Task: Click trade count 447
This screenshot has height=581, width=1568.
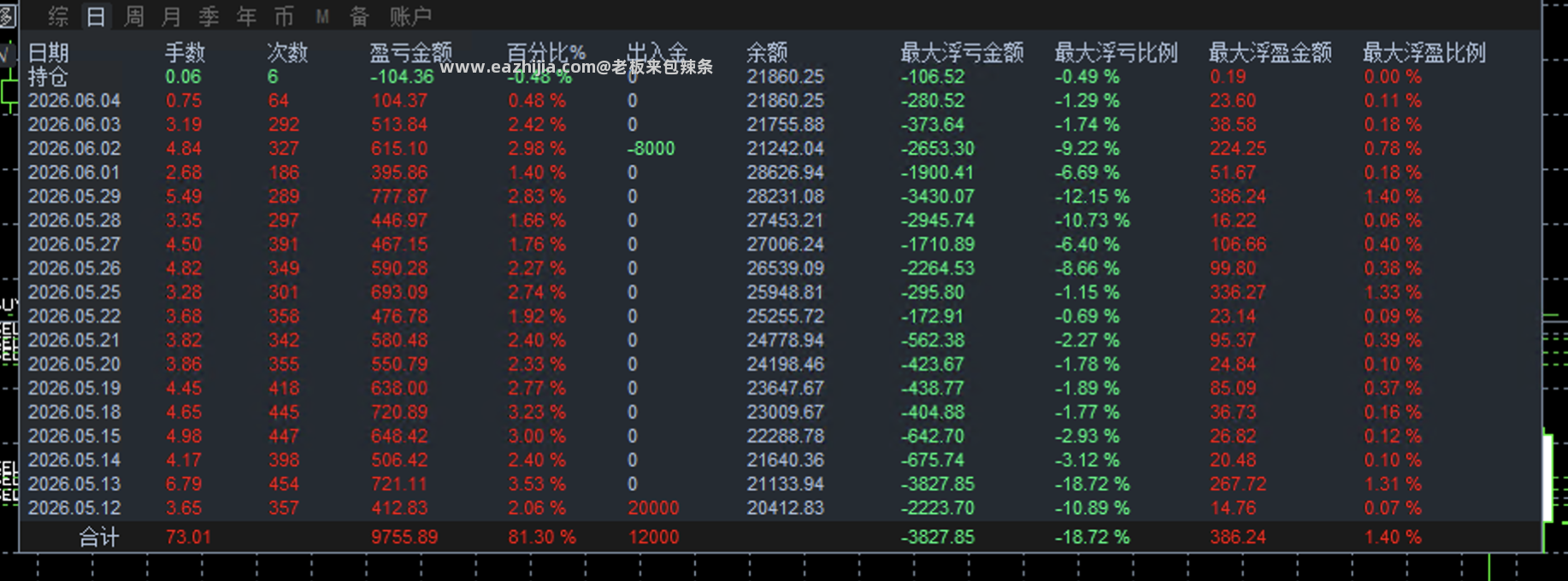Action: coord(284,436)
